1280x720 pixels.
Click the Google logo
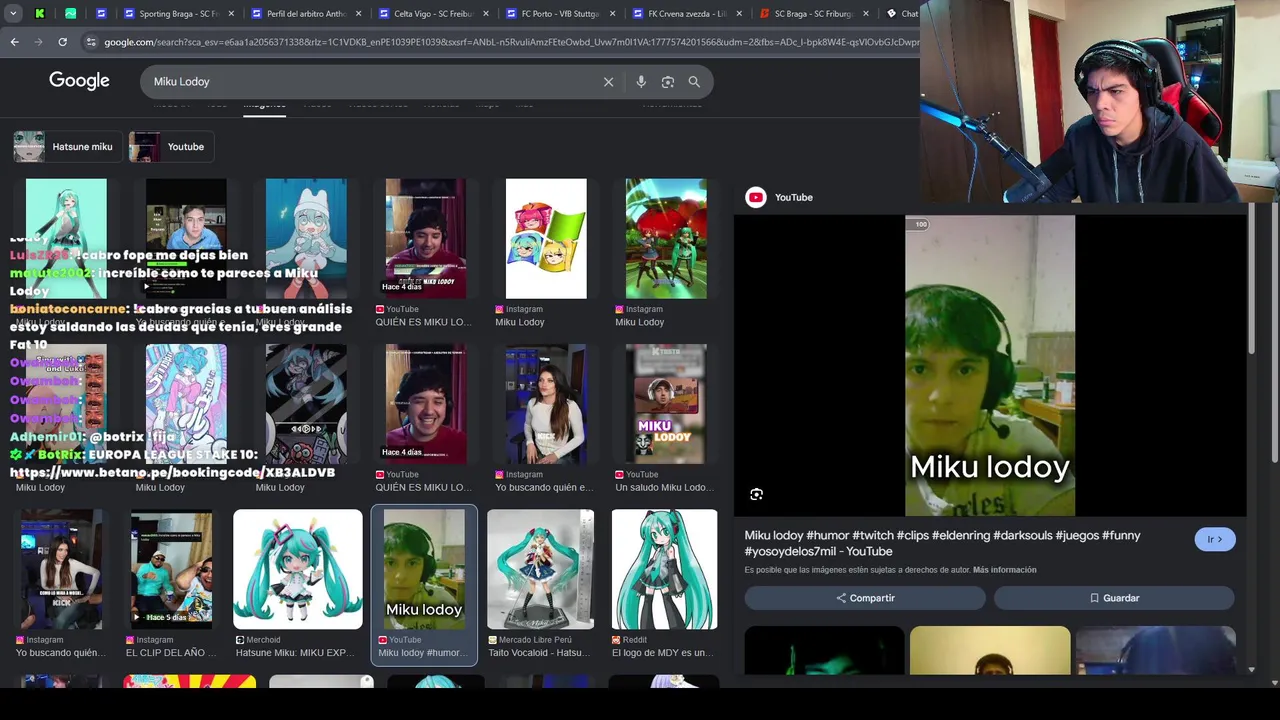point(79,81)
